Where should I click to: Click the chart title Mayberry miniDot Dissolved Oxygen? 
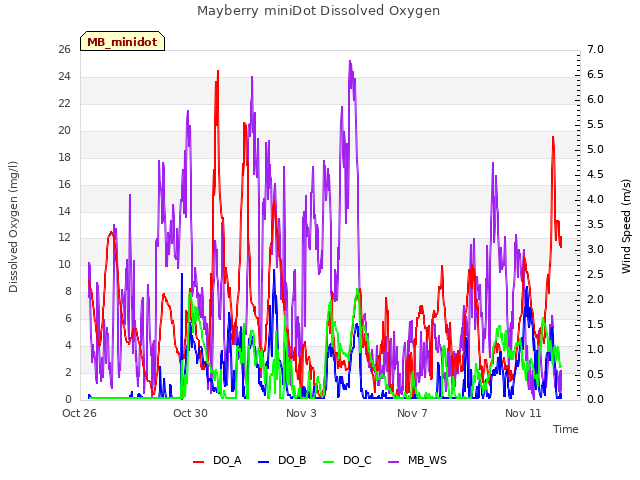[x=318, y=11]
